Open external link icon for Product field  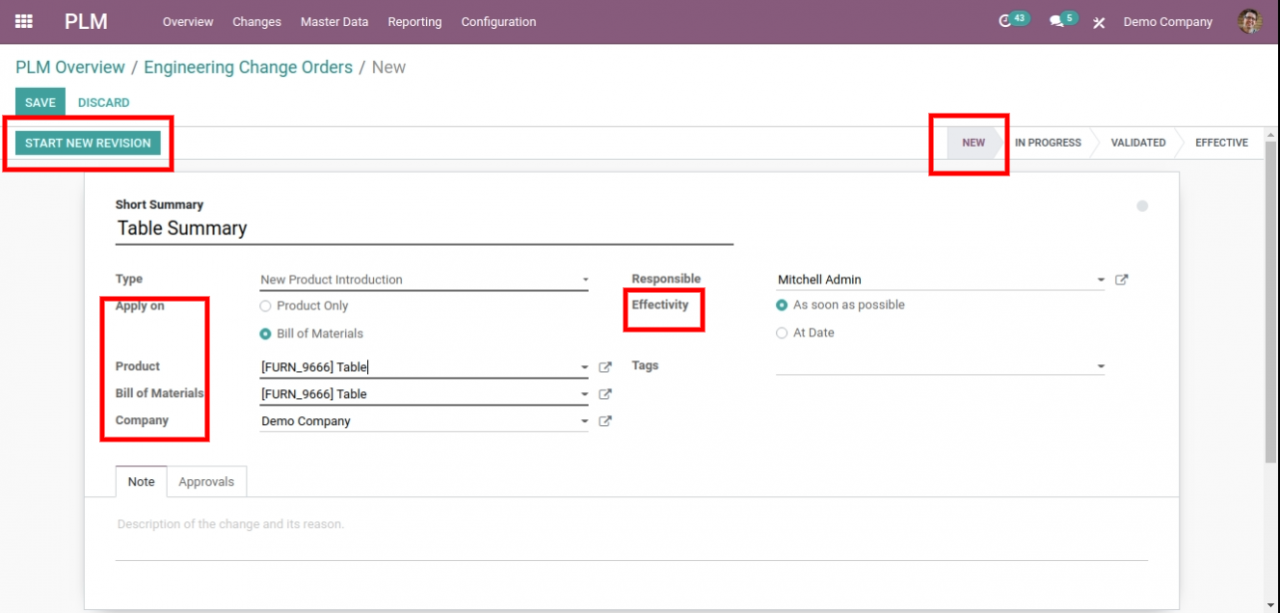605,367
